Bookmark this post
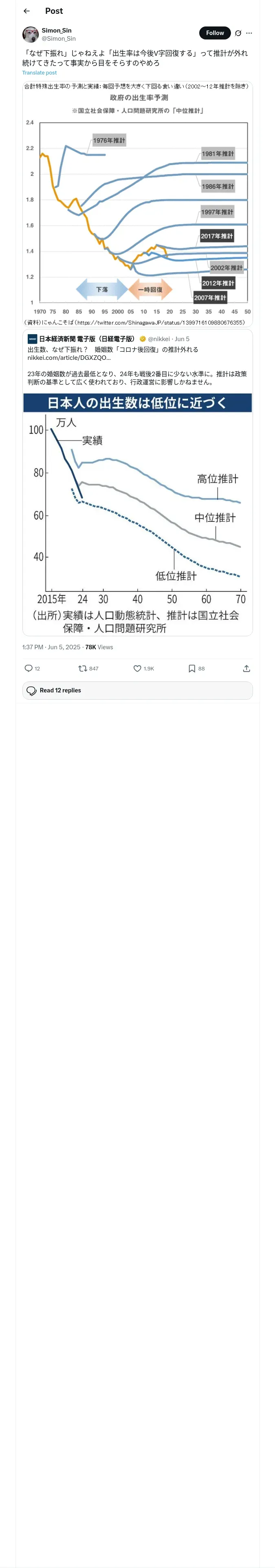The width and height of the screenshot is (275, 1568). tap(191, 668)
